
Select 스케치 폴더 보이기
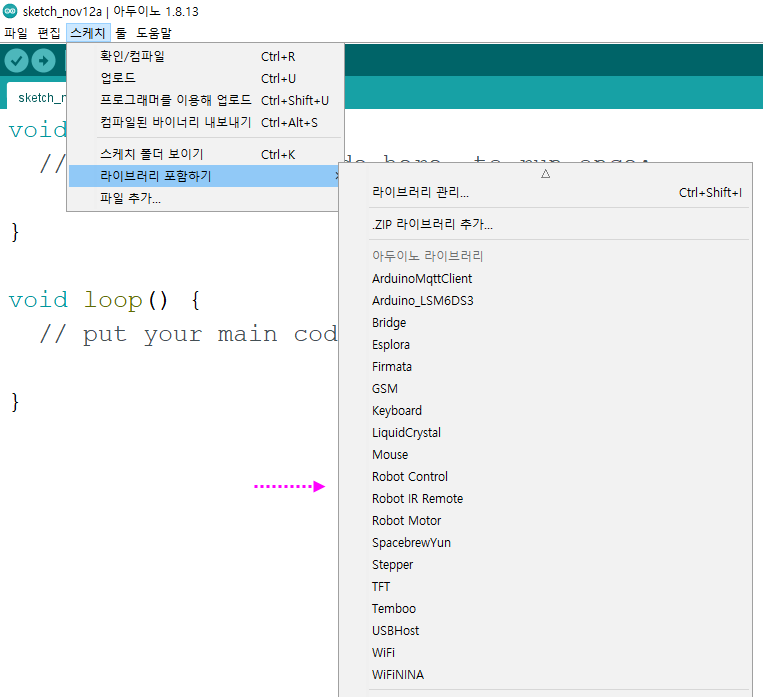(x=205, y=154)
